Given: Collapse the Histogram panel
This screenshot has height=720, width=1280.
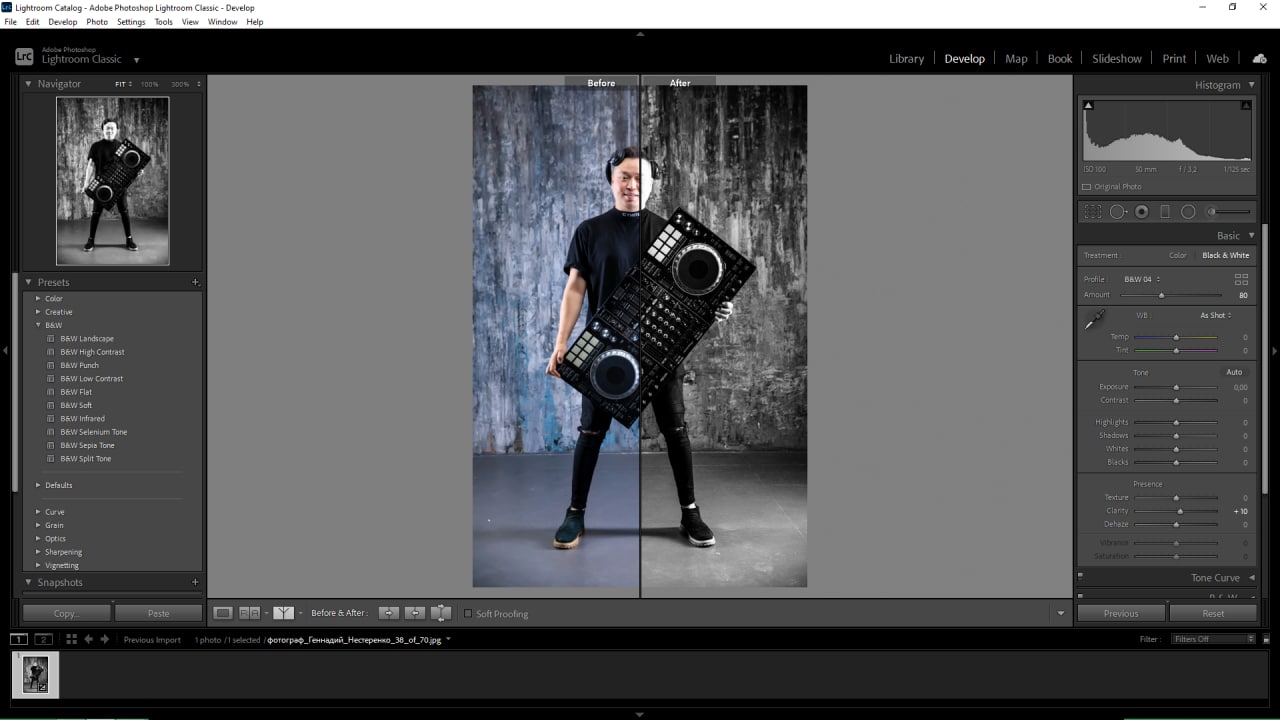Looking at the screenshot, I should [x=1250, y=85].
